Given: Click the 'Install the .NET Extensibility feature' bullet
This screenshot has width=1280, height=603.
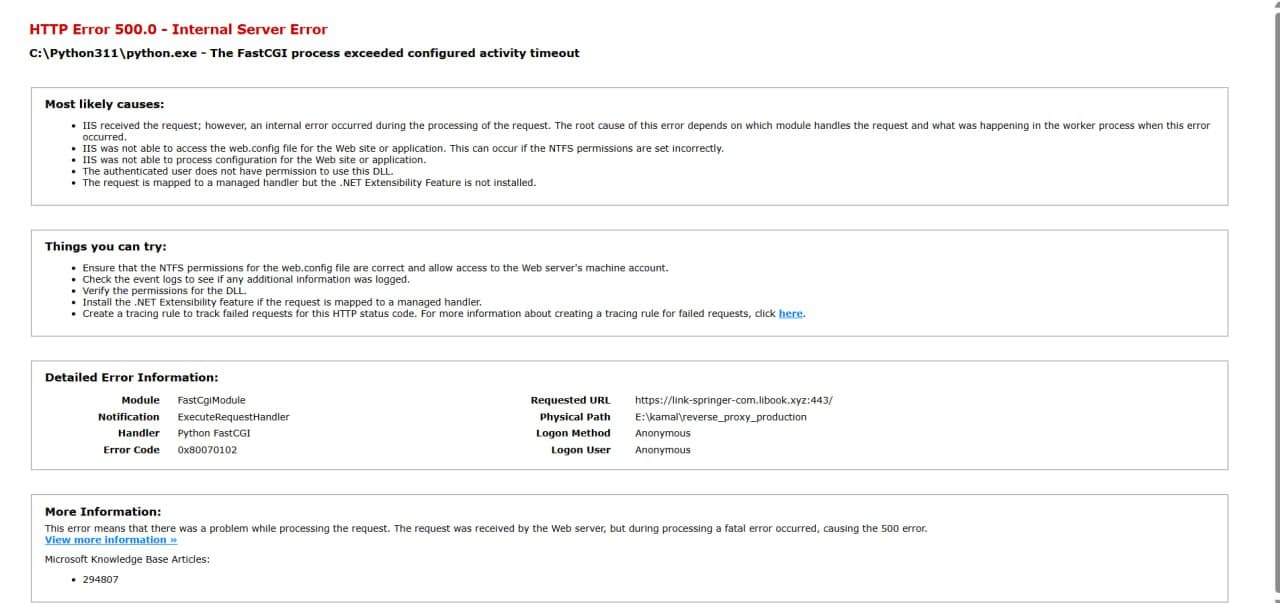Looking at the screenshot, I should (282, 302).
